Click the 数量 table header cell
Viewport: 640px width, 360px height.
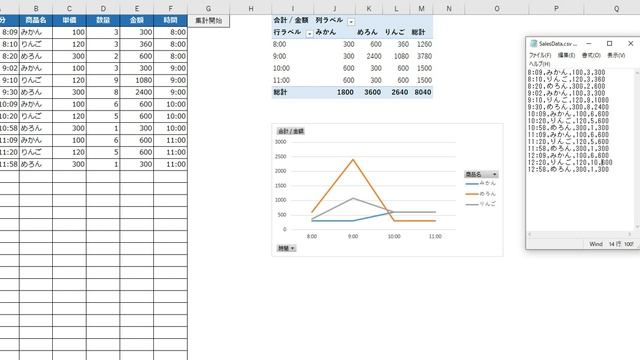(103, 20)
